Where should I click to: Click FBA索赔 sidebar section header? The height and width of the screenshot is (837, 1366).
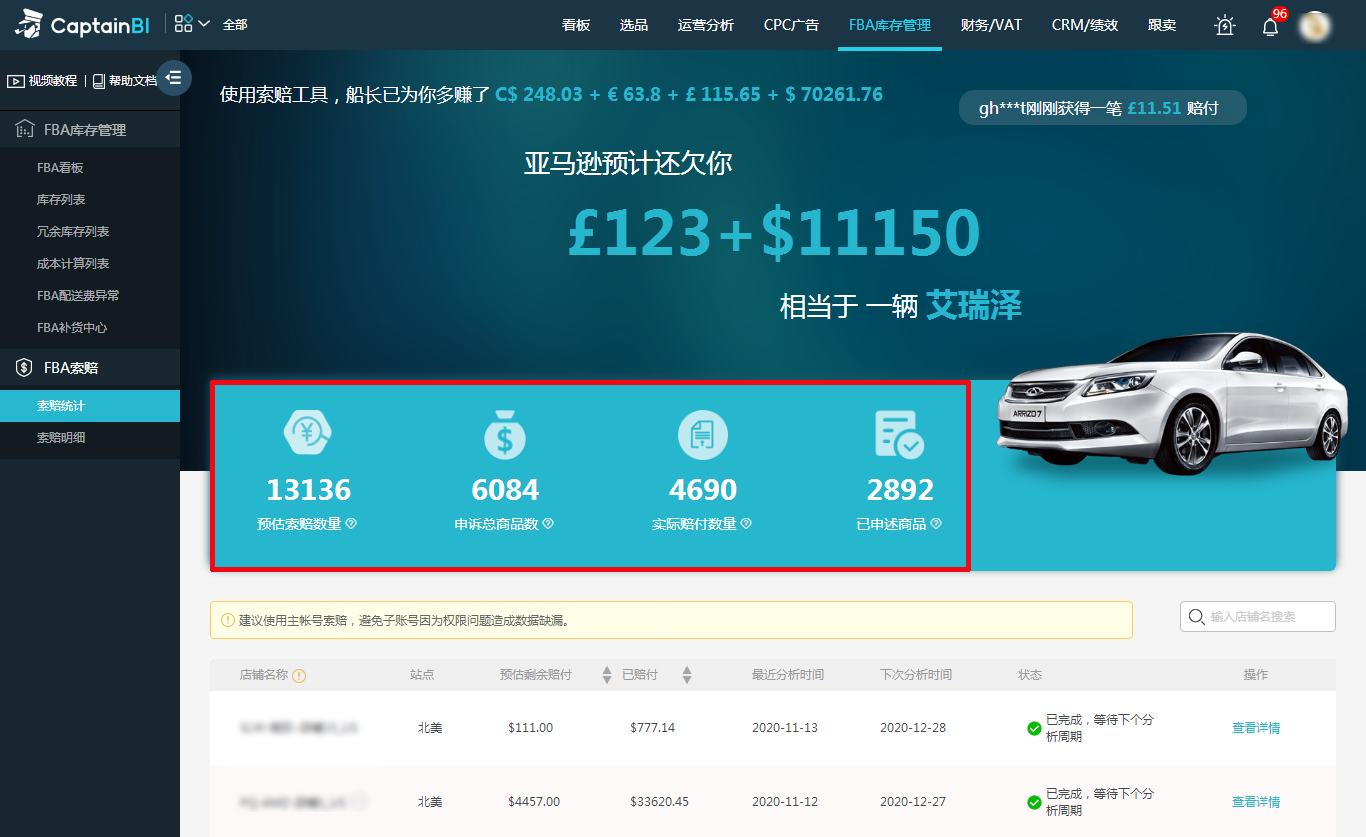click(90, 368)
